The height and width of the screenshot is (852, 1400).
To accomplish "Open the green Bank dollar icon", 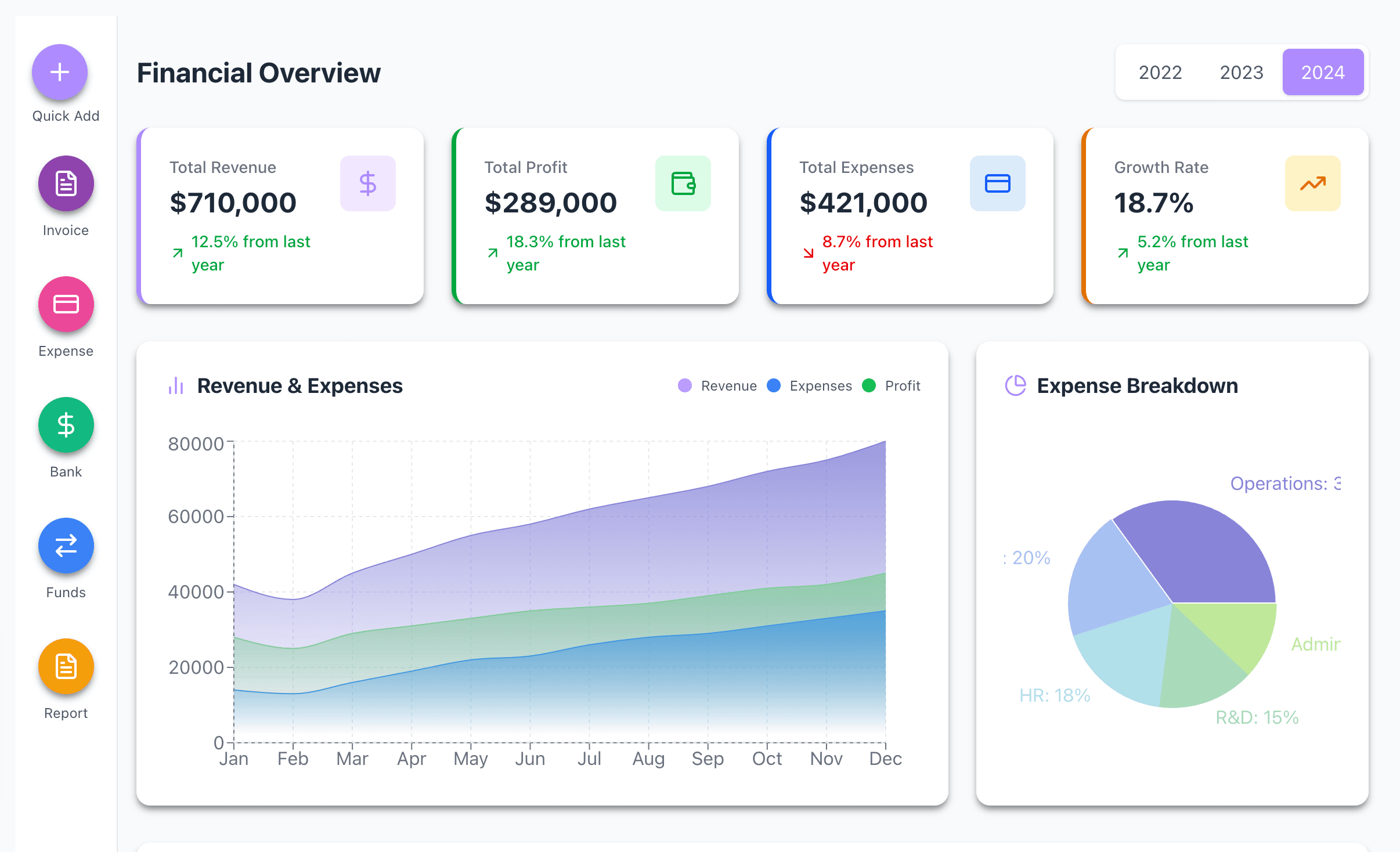I will [66, 425].
